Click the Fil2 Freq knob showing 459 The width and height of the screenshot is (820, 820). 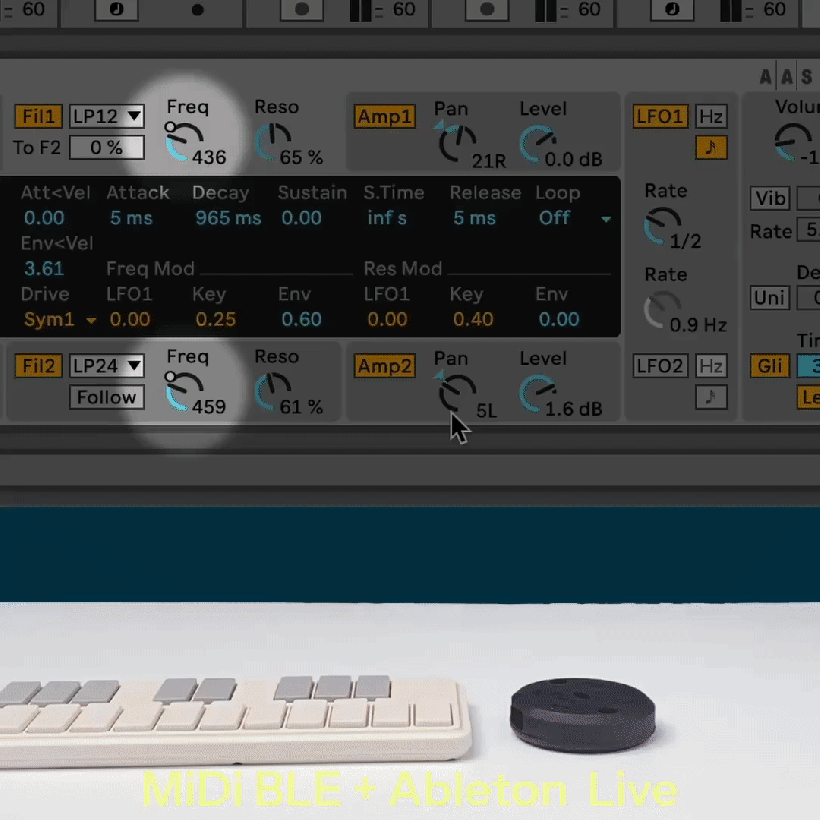[184, 391]
